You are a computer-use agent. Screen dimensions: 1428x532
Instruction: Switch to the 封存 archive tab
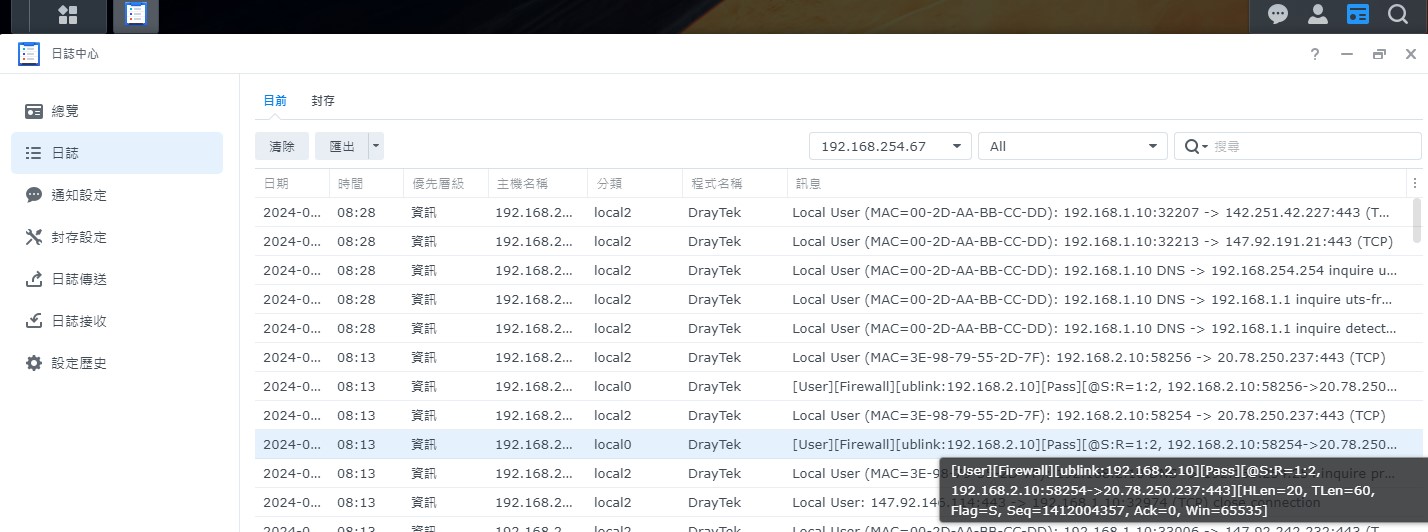click(x=323, y=101)
